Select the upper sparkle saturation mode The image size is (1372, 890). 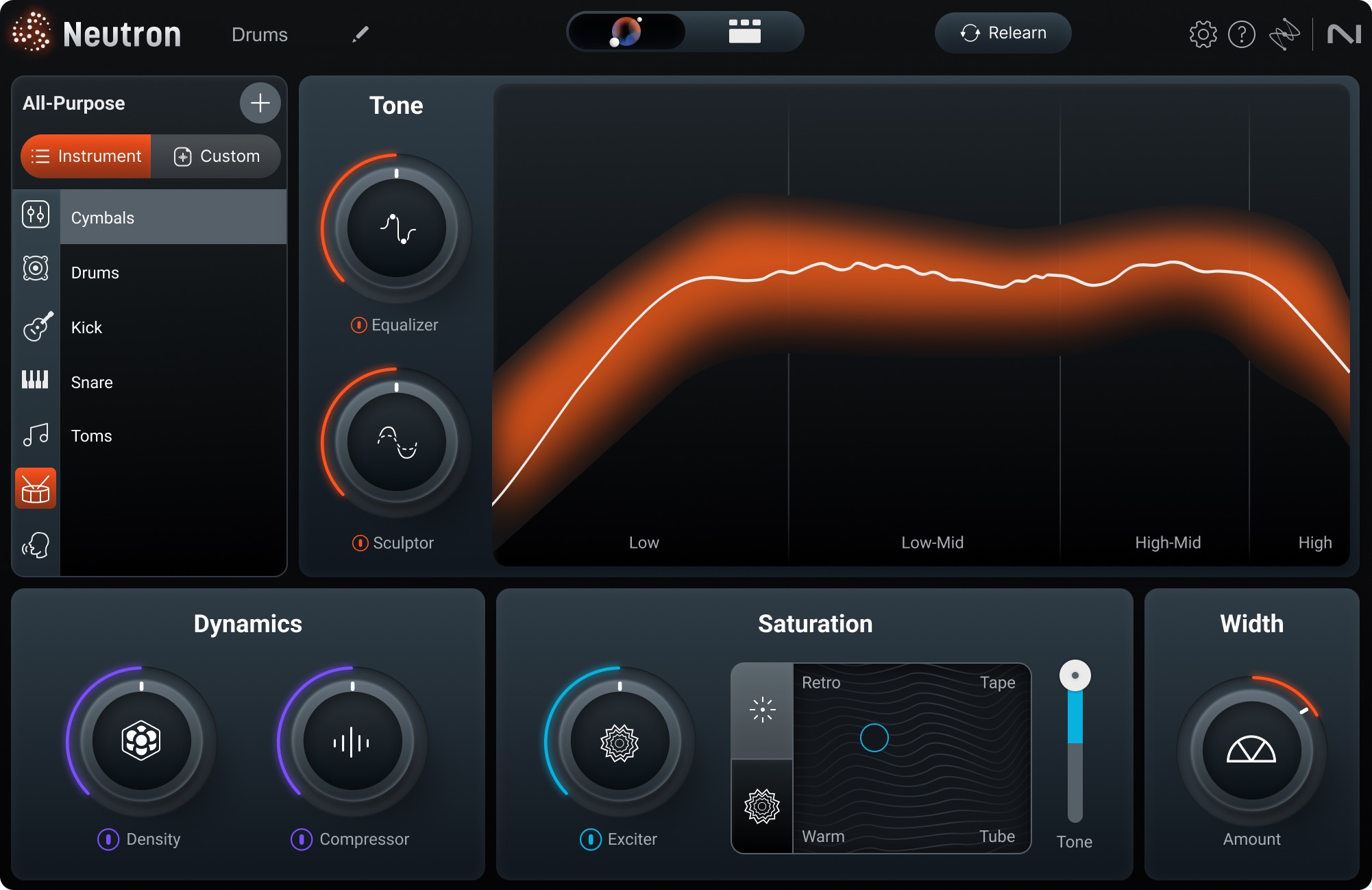click(762, 710)
